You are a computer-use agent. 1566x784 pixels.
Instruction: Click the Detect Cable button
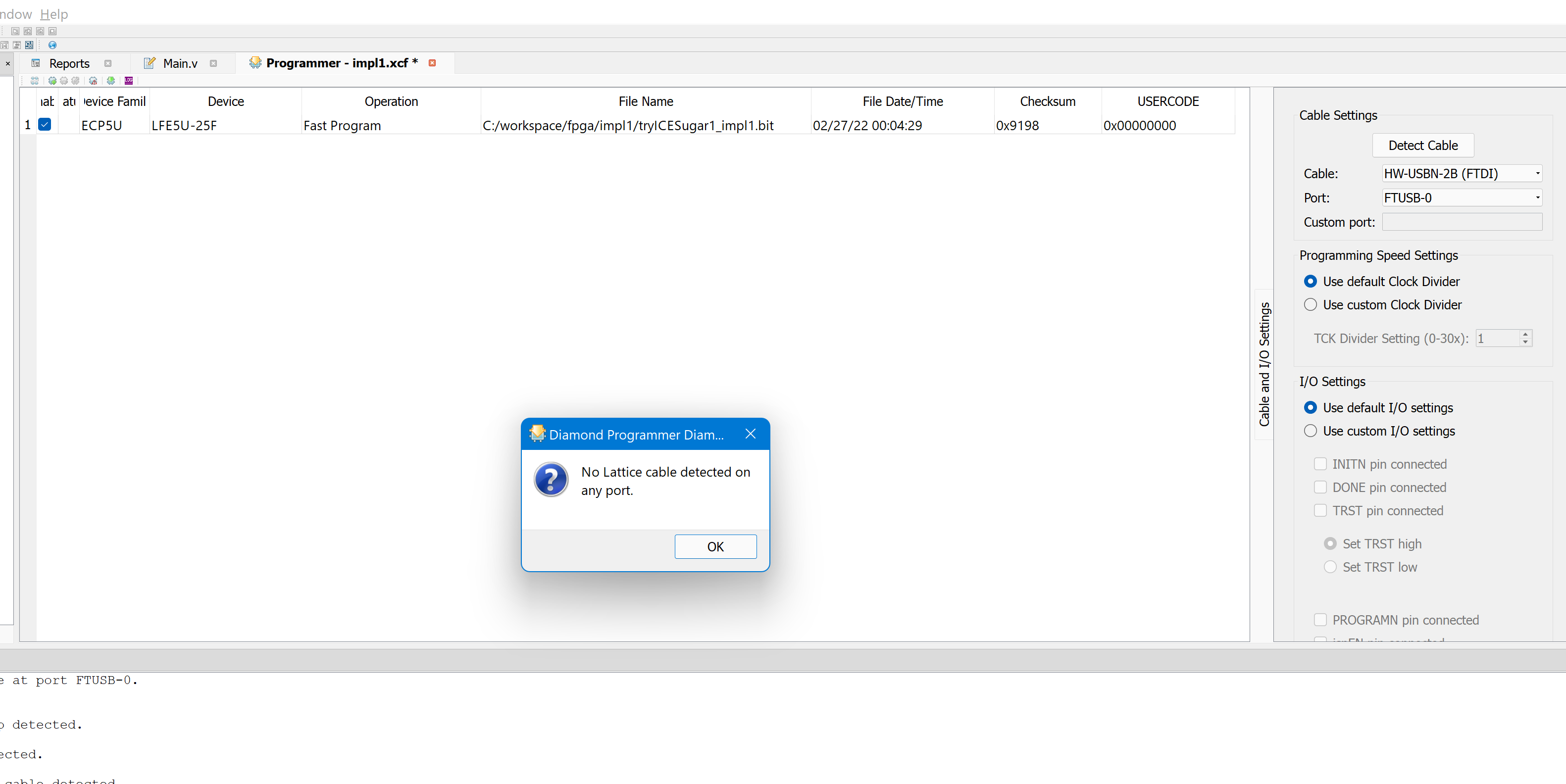(x=1422, y=145)
